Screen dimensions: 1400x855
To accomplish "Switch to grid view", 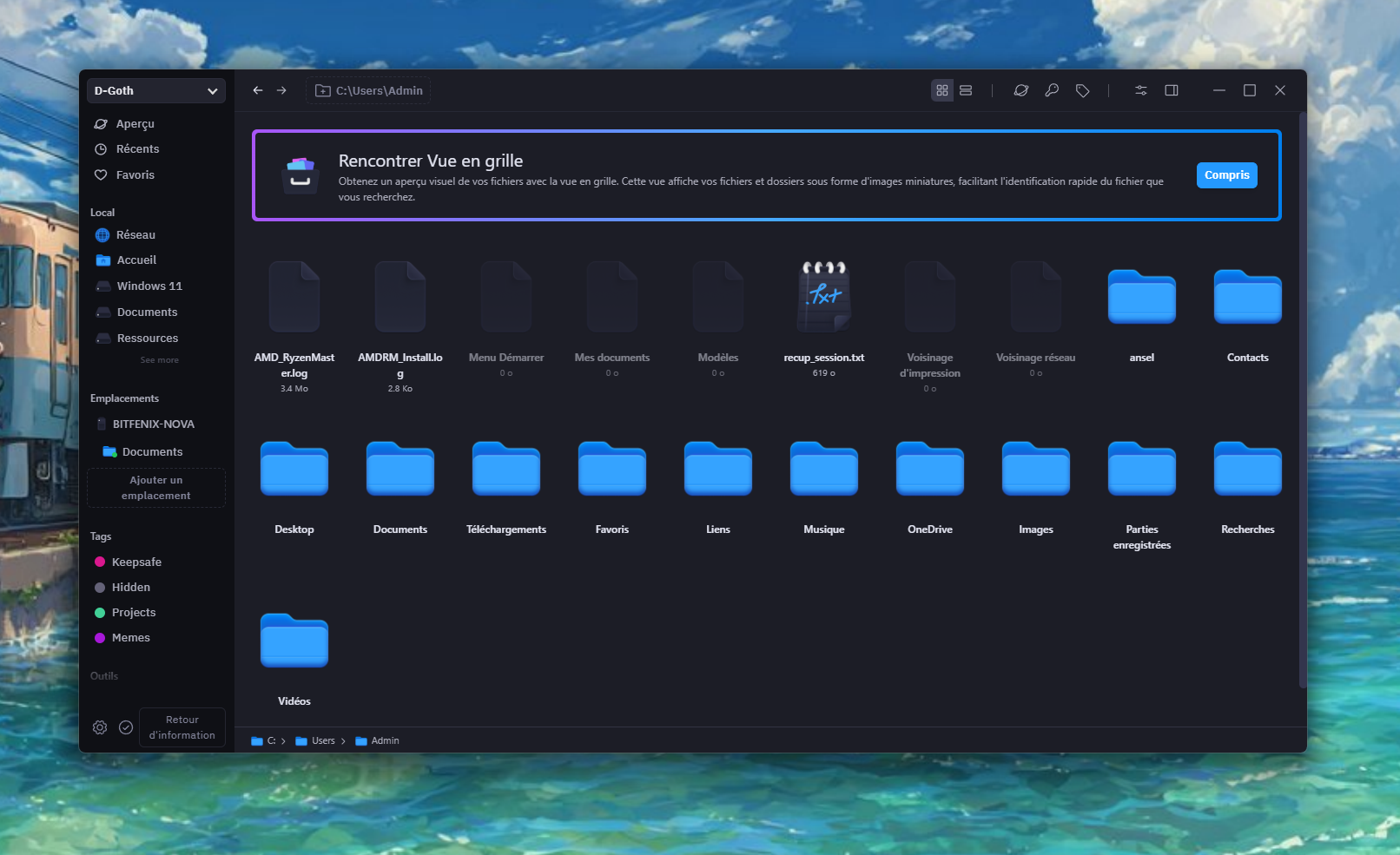I will pos(942,90).
